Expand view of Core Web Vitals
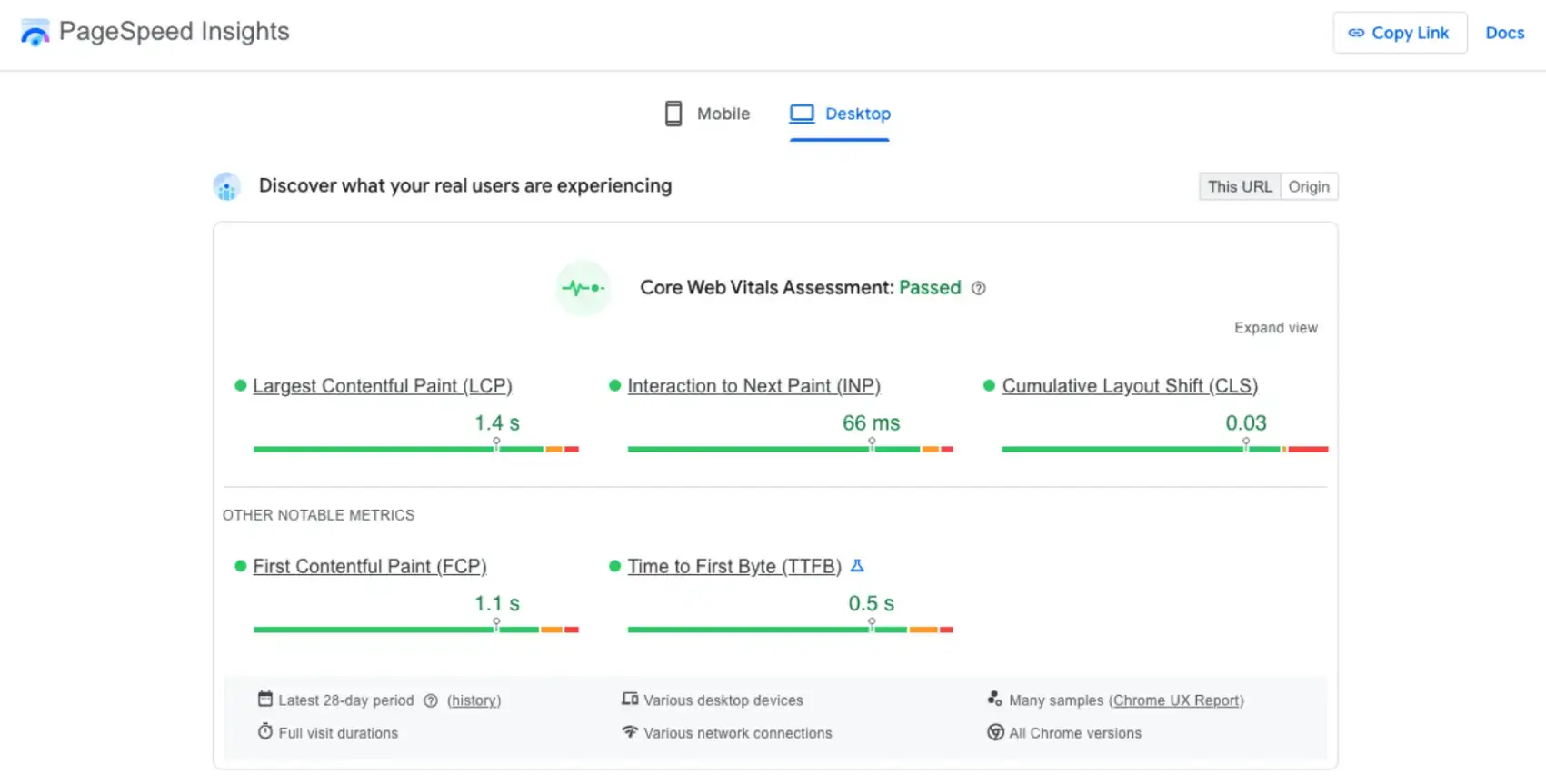This screenshot has width=1546, height=784. 1275,328
